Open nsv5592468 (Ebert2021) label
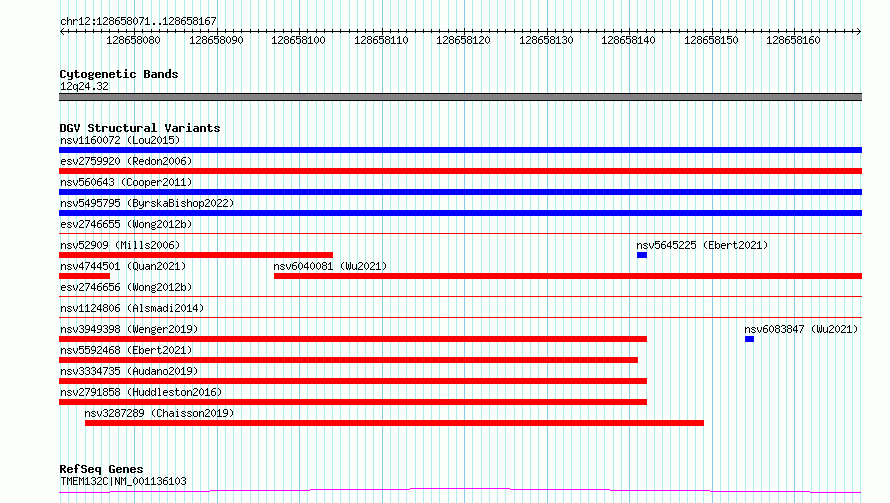 click(126, 350)
